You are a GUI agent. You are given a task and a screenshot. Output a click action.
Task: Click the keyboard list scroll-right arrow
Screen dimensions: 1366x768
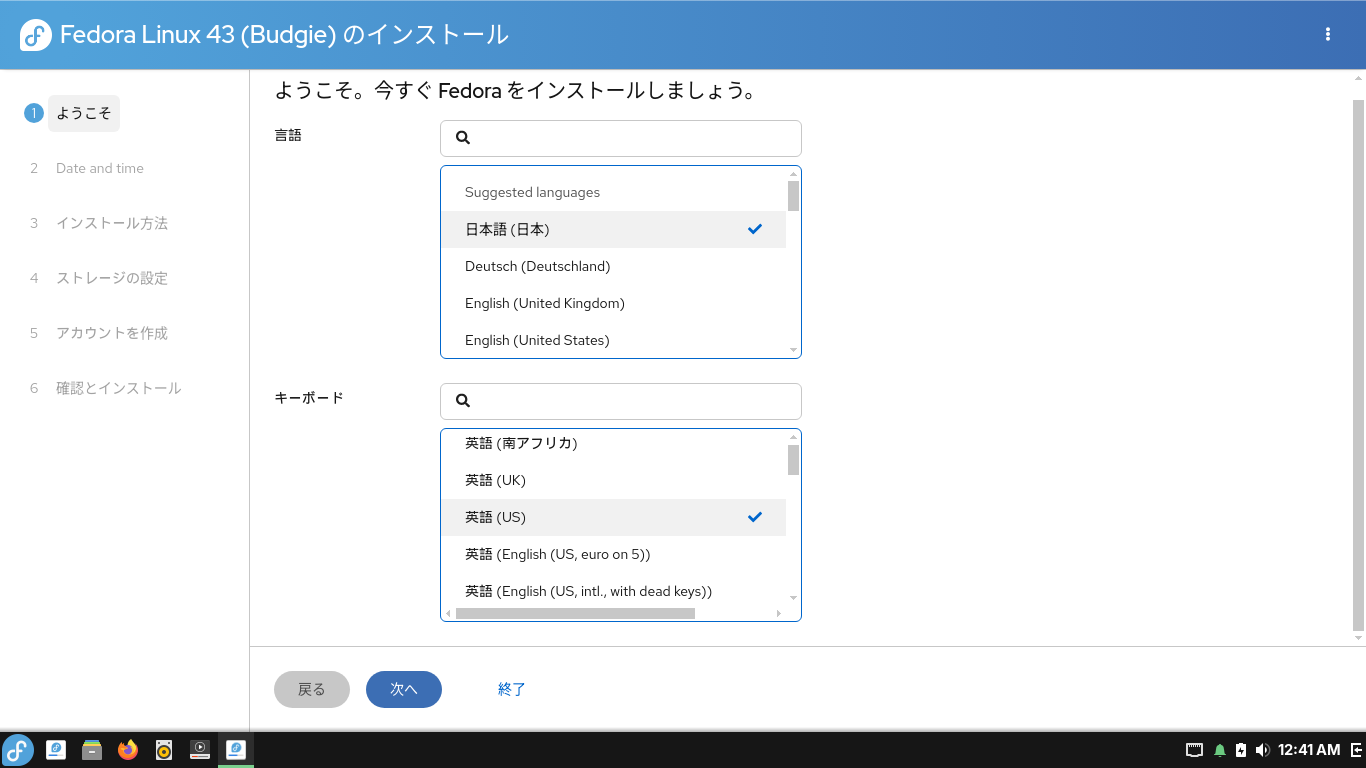pos(779,613)
